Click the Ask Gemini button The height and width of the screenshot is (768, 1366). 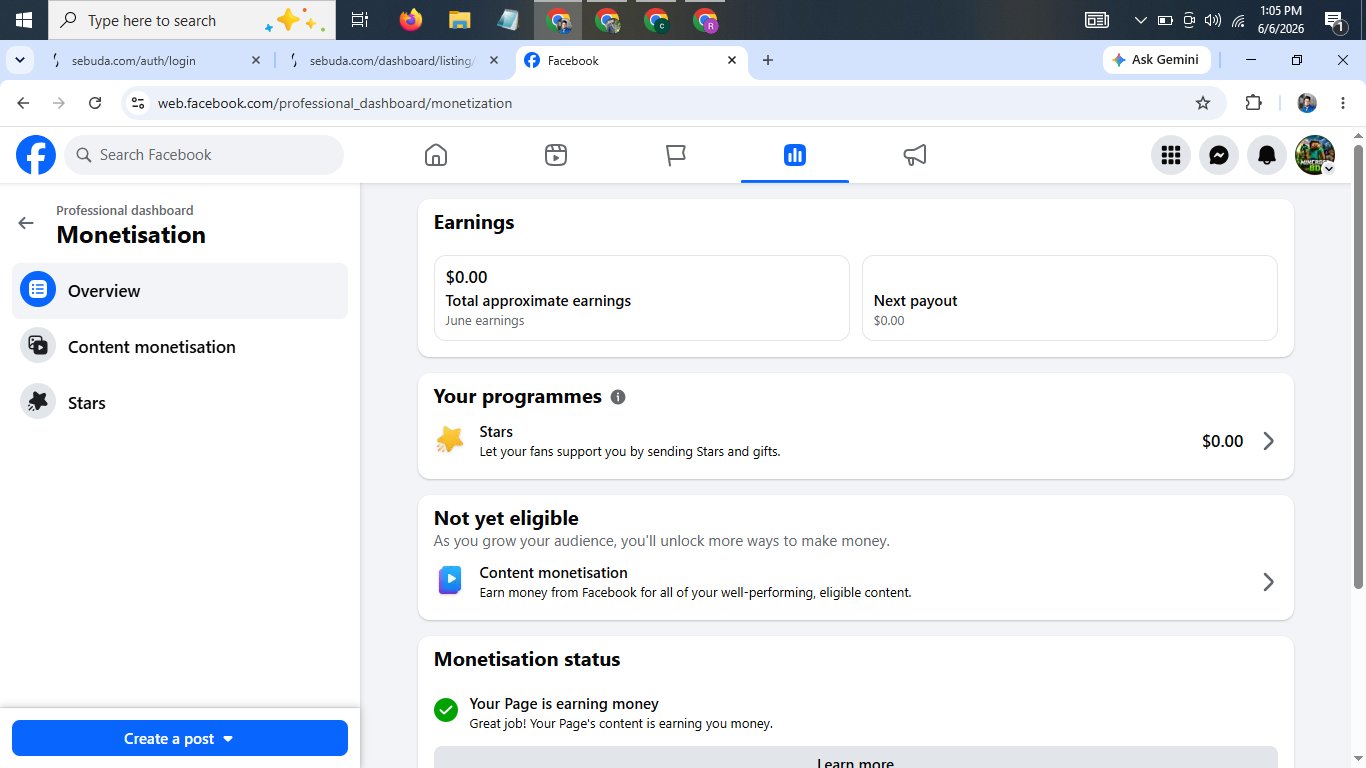click(1157, 60)
